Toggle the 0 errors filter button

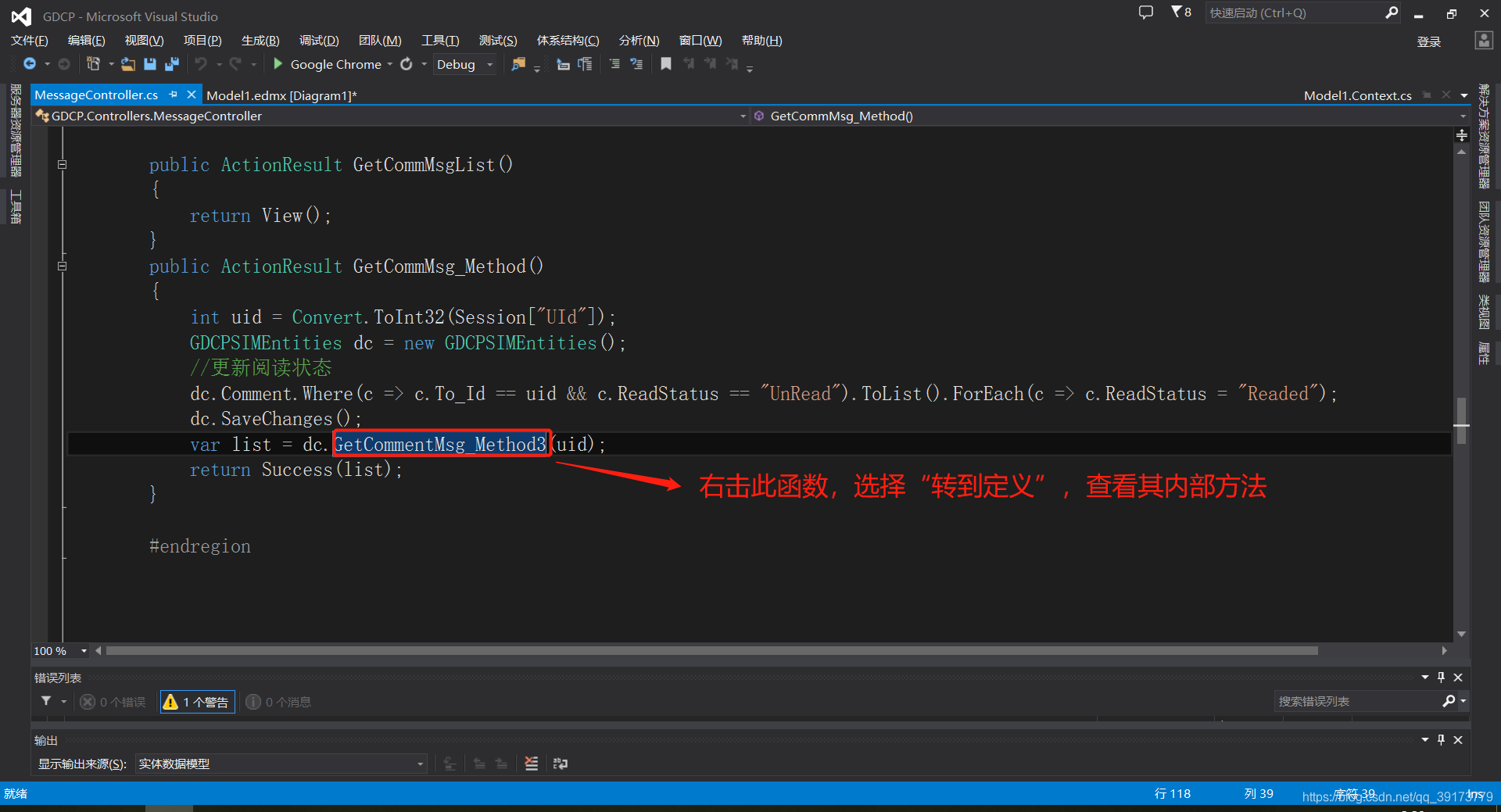[x=113, y=702]
